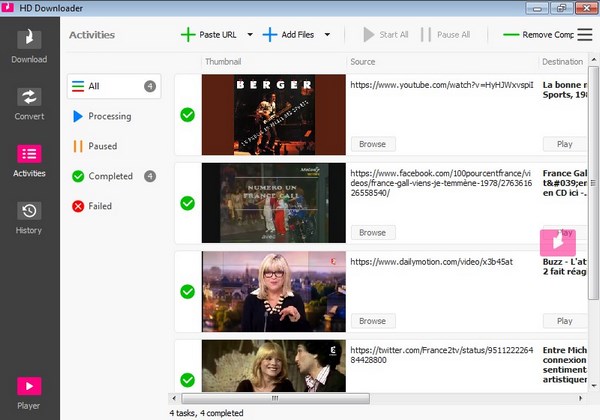The width and height of the screenshot is (600, 420).
Task: Click the twitter.com France2tv source URL
Action: tap(442, 355)
